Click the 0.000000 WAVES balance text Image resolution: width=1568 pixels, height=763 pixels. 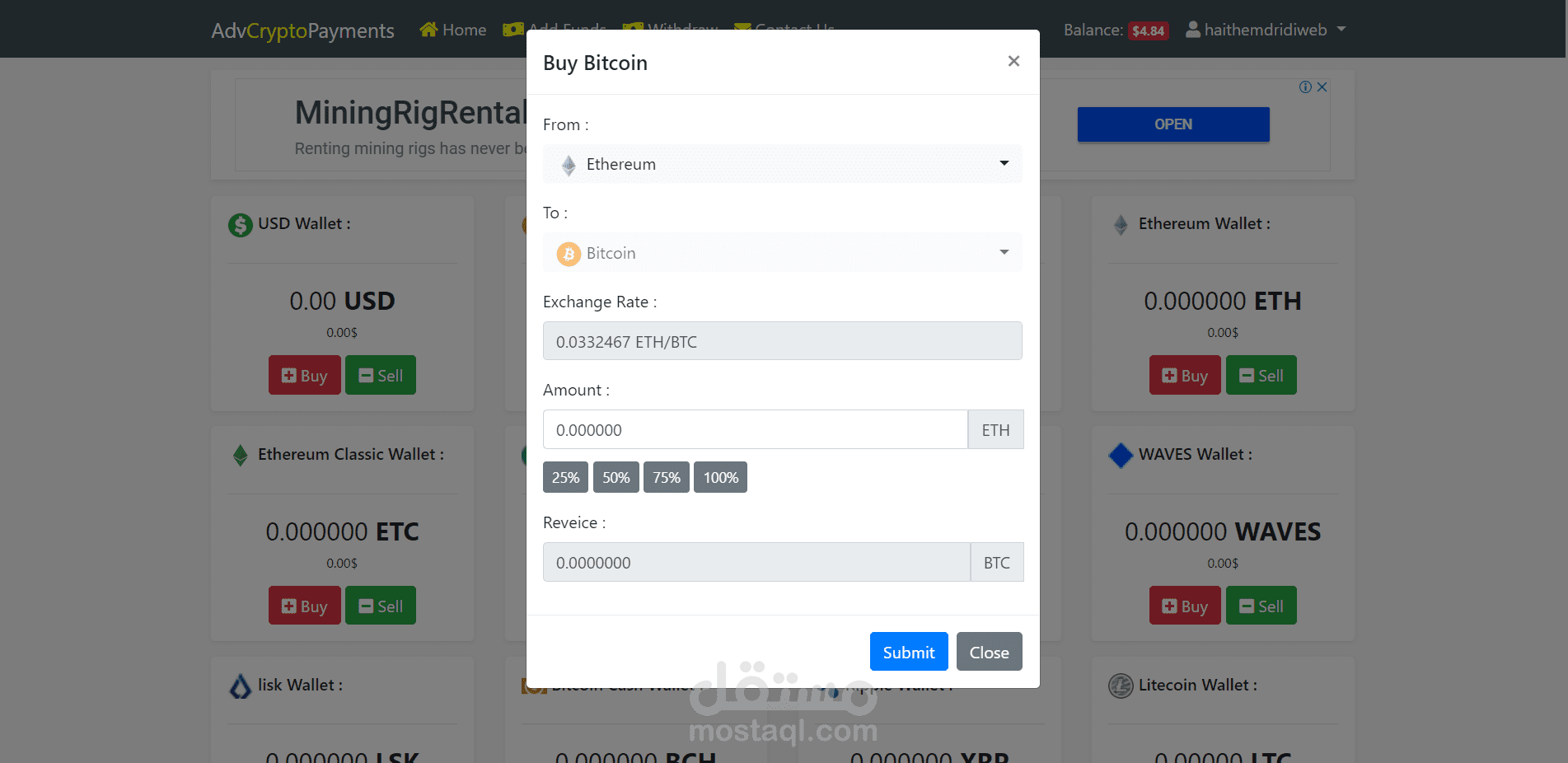pos(1223,531)
